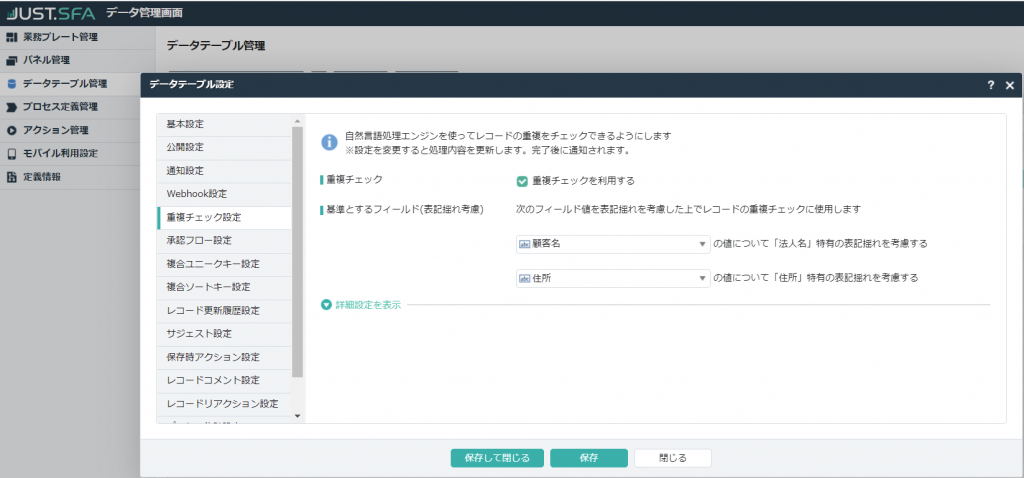The height and width of the screenshot is (478, 1024).
Task: Click the blue information icon
Action: click(328, 142)
